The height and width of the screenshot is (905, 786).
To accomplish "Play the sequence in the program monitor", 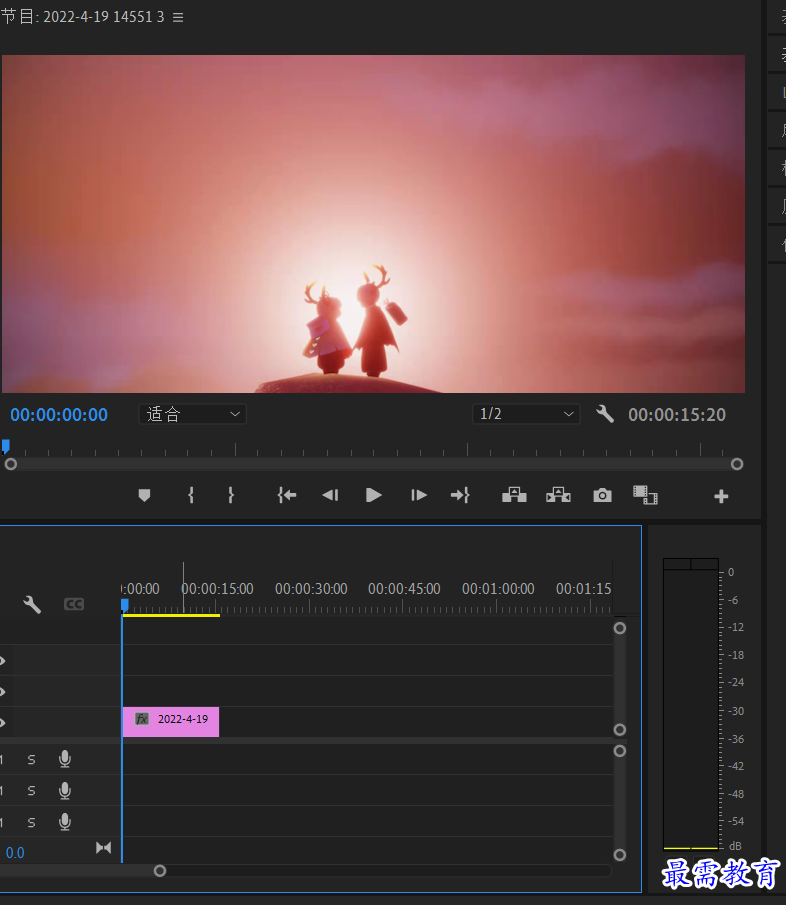I will click(373, 495).
